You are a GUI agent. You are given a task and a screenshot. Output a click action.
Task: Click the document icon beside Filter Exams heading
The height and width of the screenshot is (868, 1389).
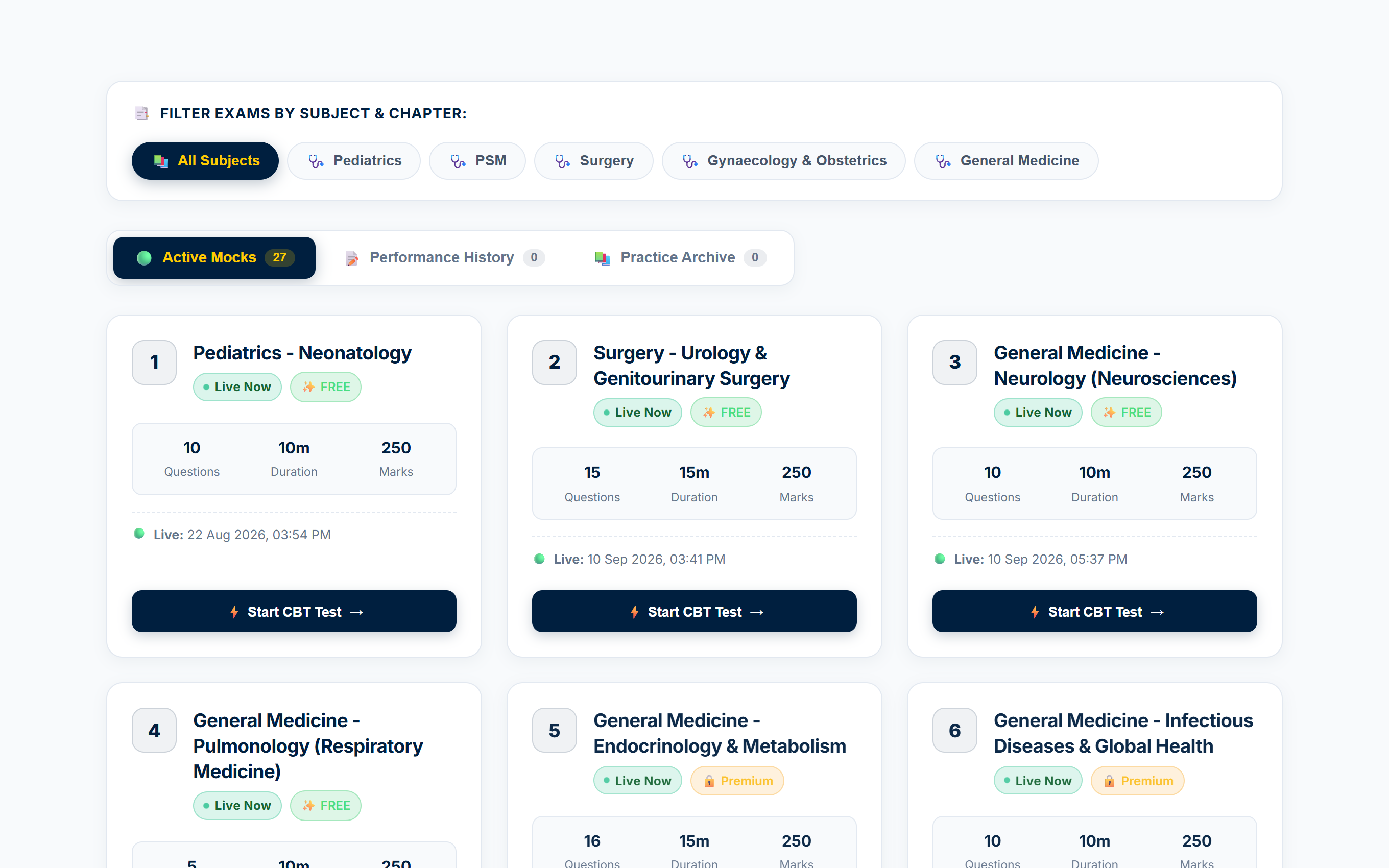click(142, 114)
